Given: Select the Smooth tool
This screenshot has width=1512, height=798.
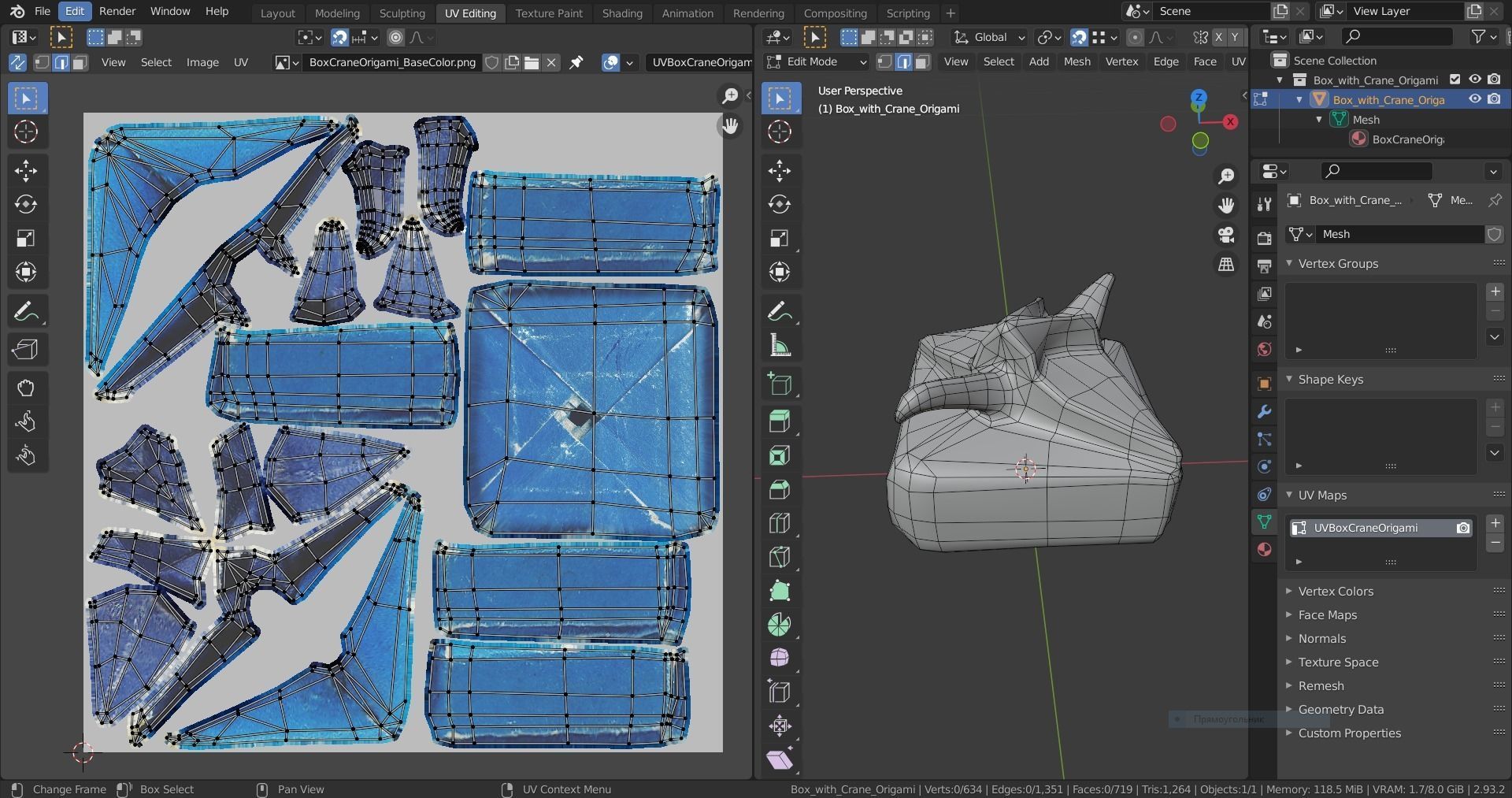Looking at the screenshot, I should [x=780, y=658].
